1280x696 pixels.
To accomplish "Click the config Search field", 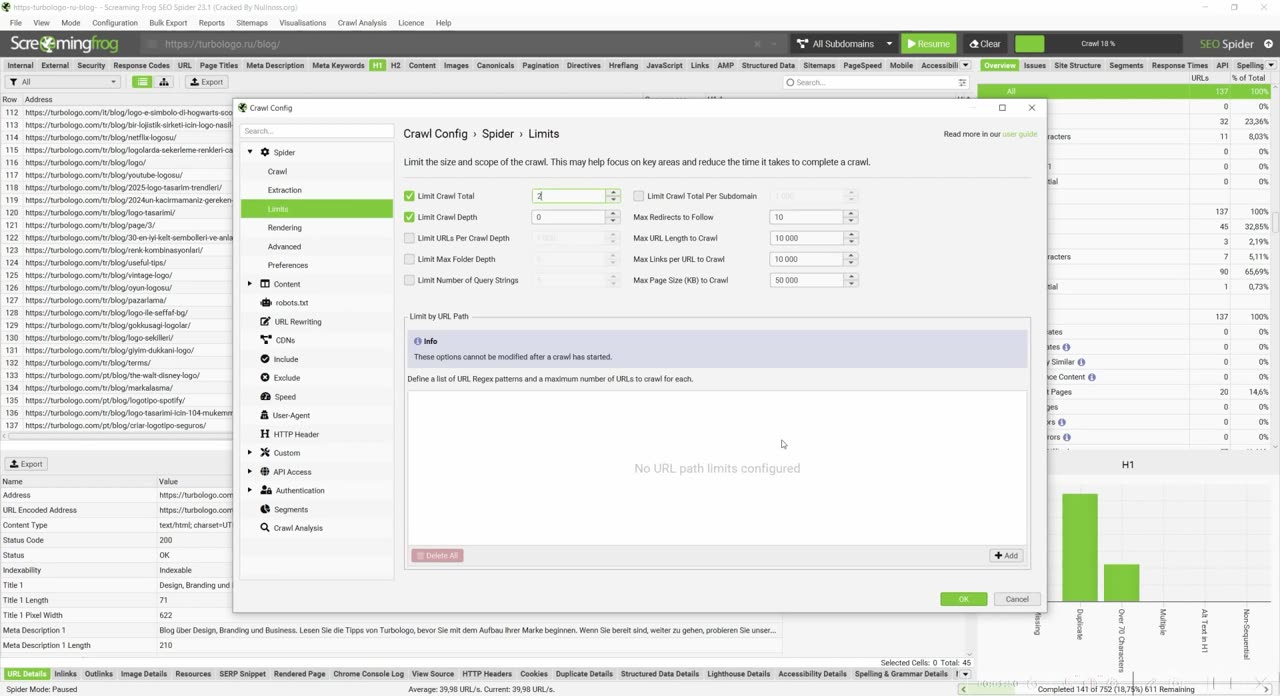I will tap(316, 131).
